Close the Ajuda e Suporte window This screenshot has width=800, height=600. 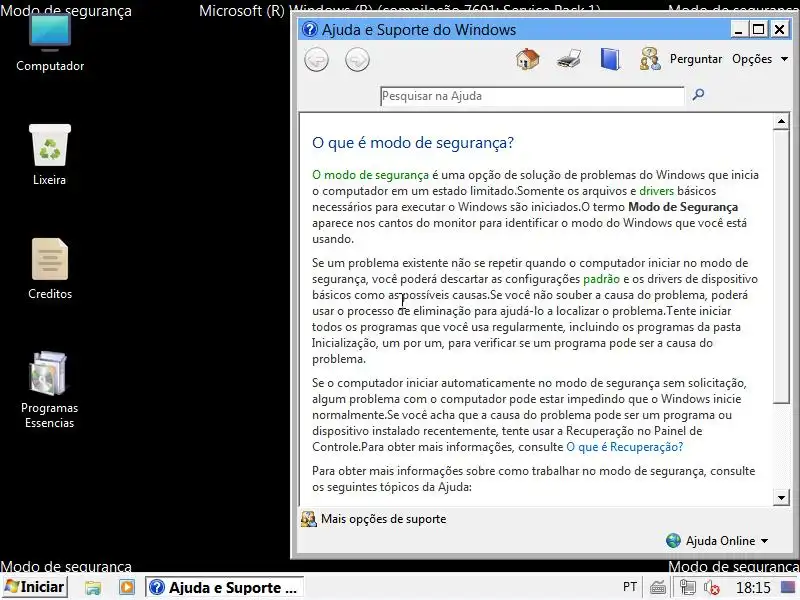click(780, 30)
